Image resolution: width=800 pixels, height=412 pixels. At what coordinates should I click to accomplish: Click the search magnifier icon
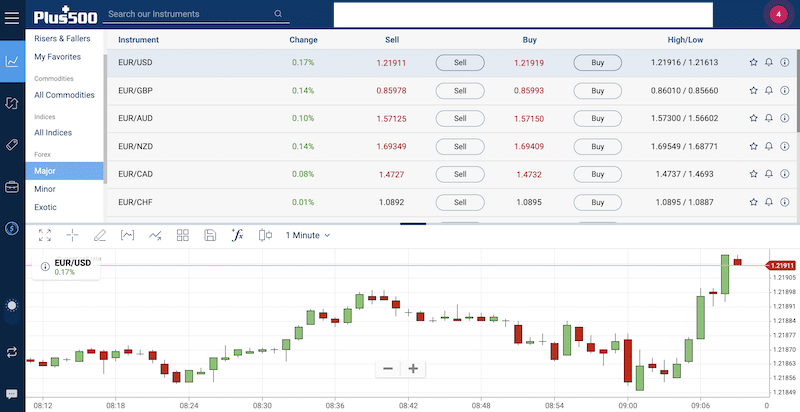coord(278,14)
